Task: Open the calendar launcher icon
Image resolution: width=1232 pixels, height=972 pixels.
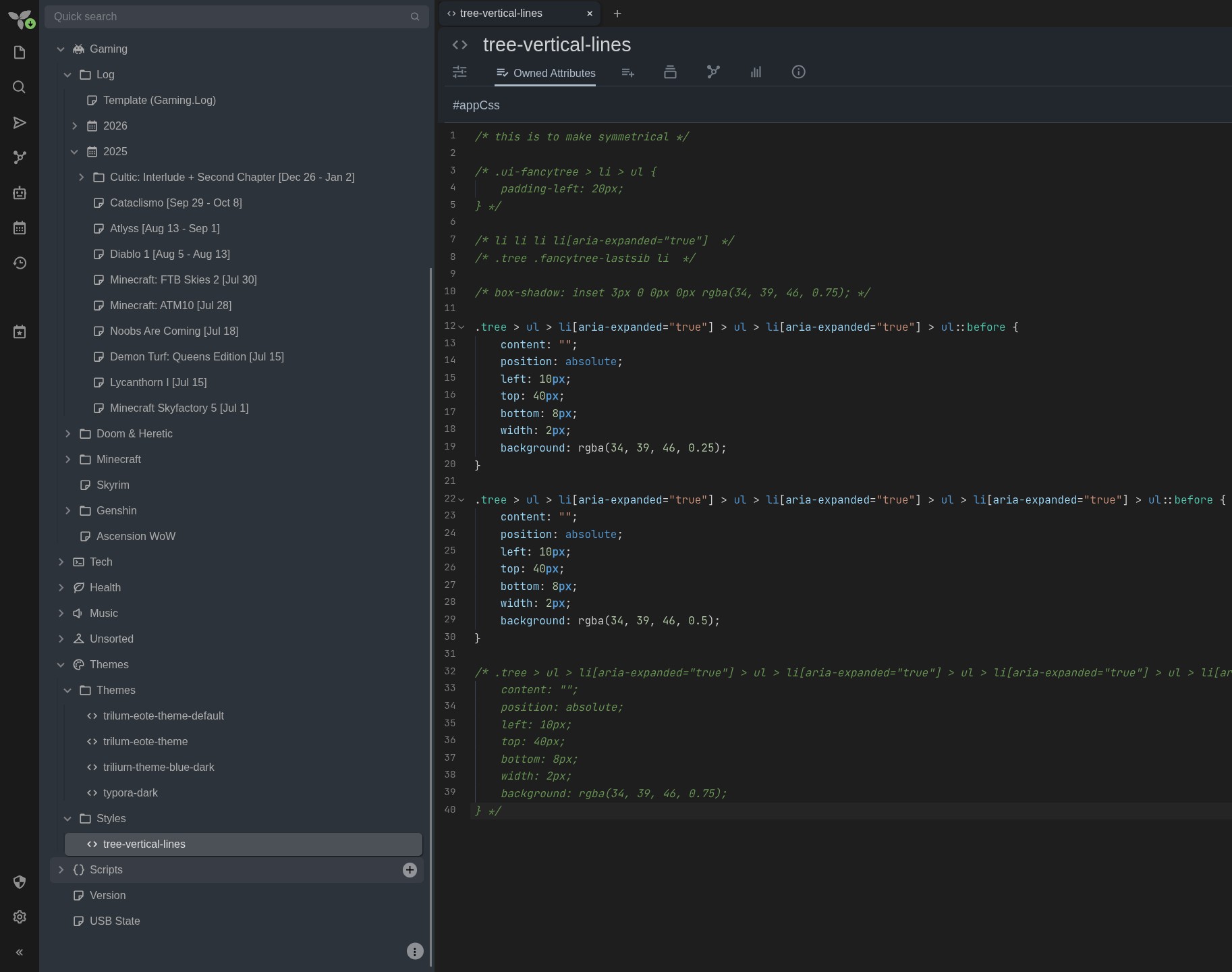Action: tap(20, 227)
